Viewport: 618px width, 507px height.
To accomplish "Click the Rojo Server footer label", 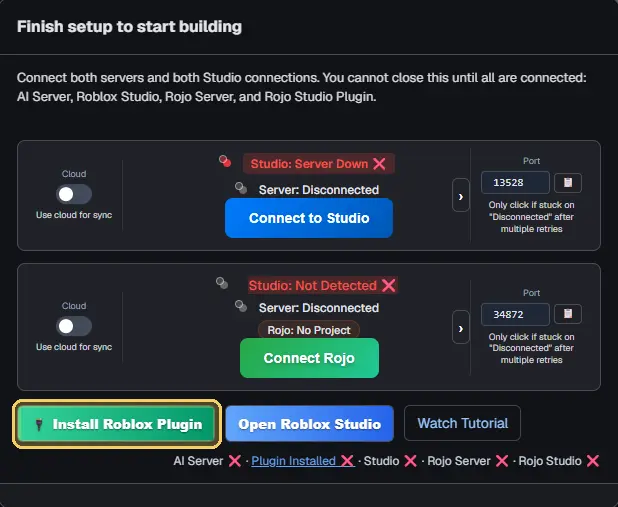I will click(x=459, y=461).
